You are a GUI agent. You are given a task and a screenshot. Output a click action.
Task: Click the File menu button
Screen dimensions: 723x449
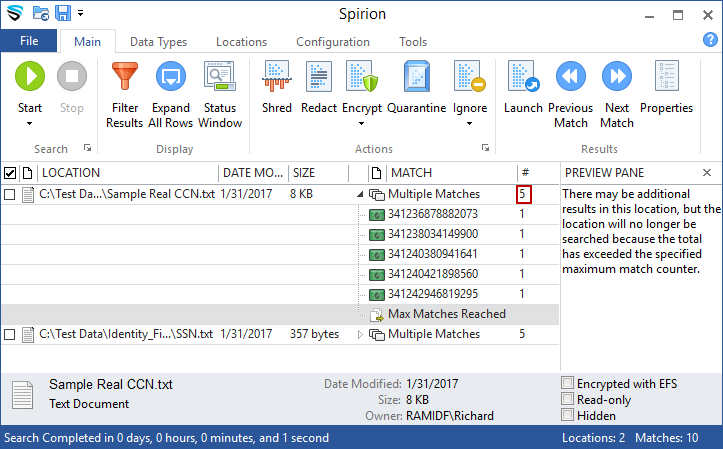(x=29, y=42)
